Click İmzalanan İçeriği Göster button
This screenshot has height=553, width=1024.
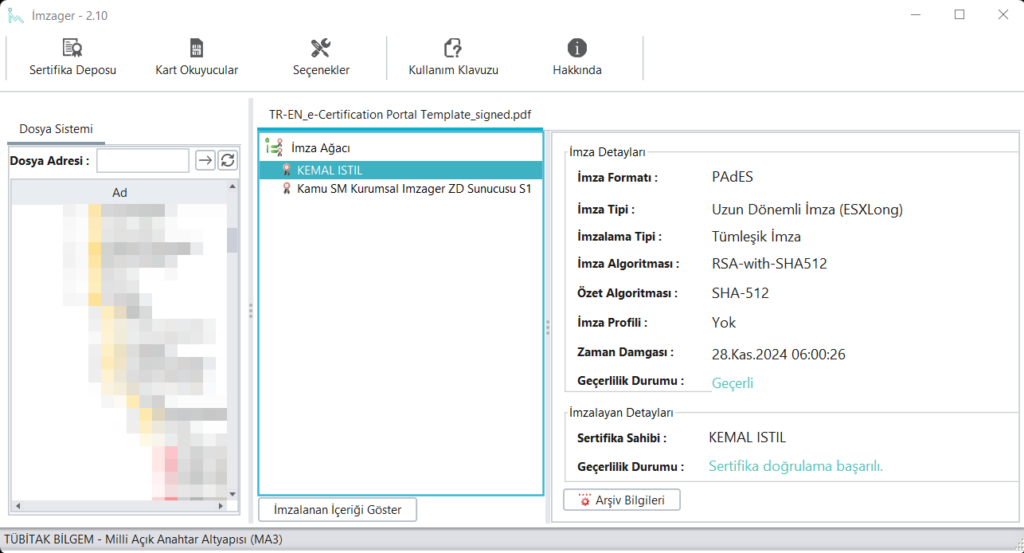338,509
